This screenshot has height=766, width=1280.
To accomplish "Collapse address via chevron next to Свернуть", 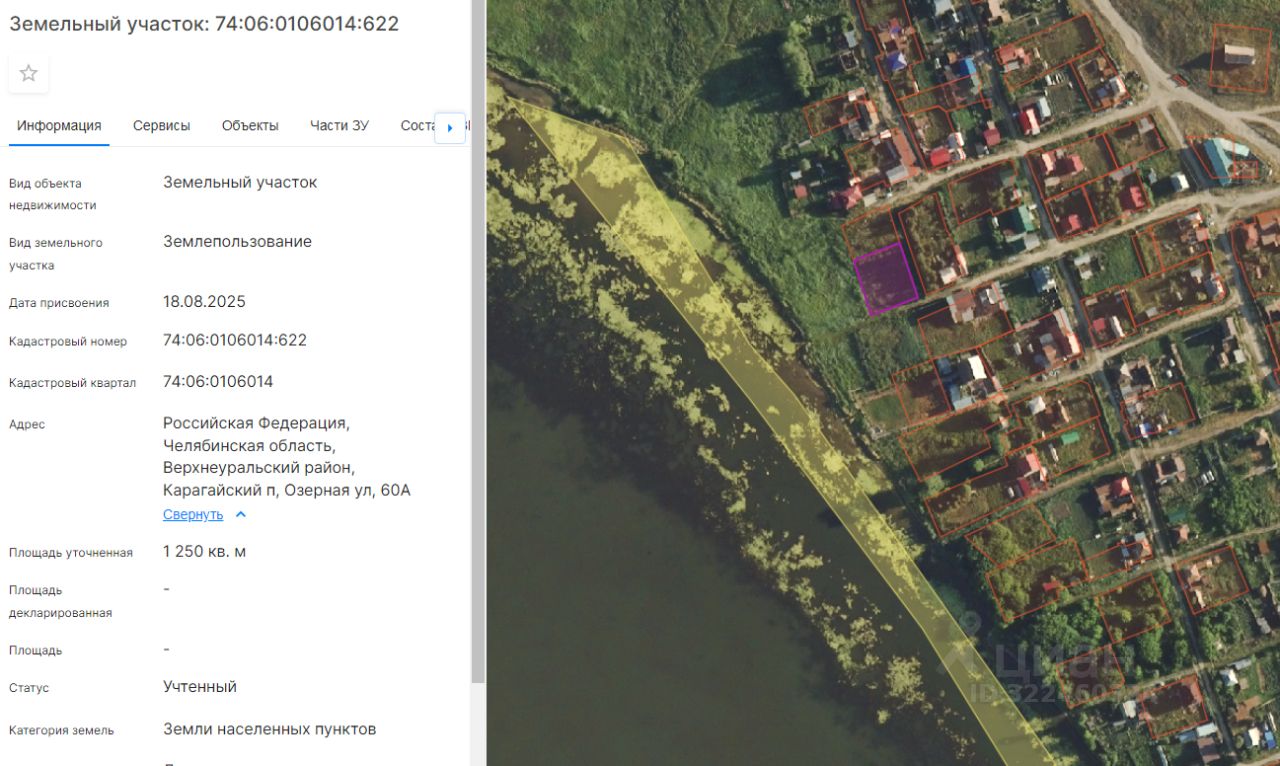I will click(x=240, y=515).
